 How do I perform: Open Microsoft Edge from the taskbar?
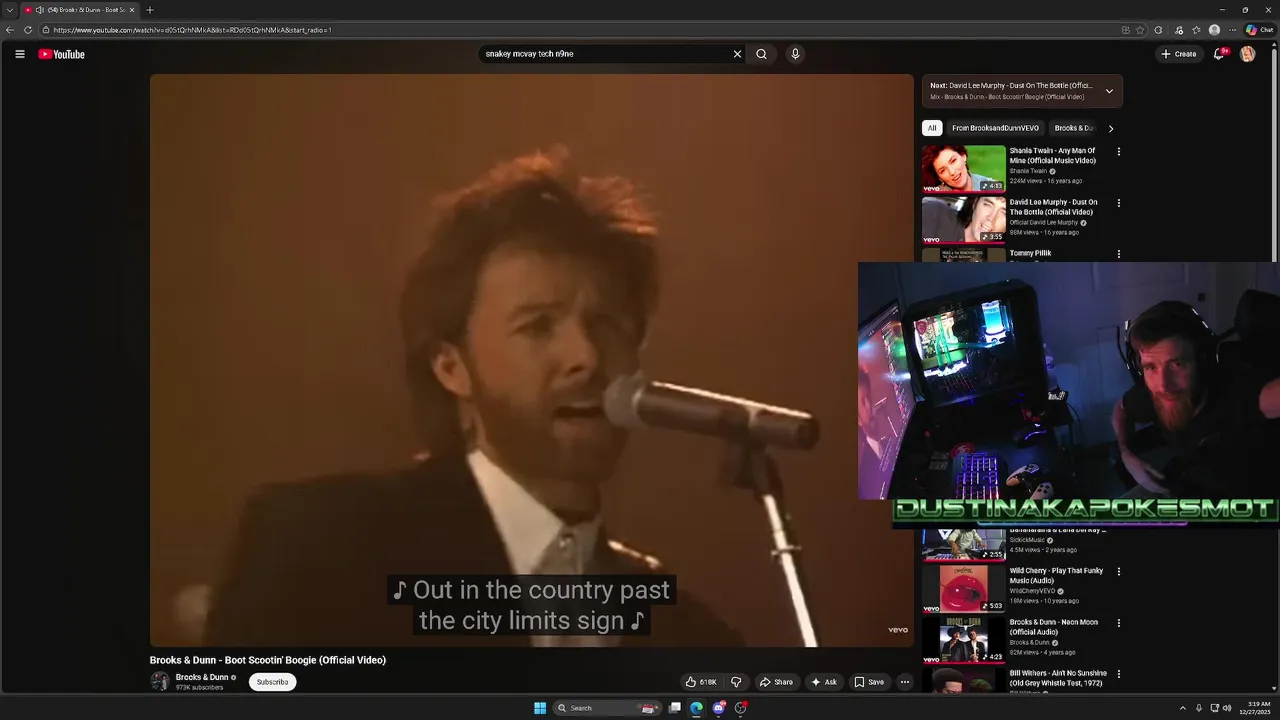pos(696,708)
